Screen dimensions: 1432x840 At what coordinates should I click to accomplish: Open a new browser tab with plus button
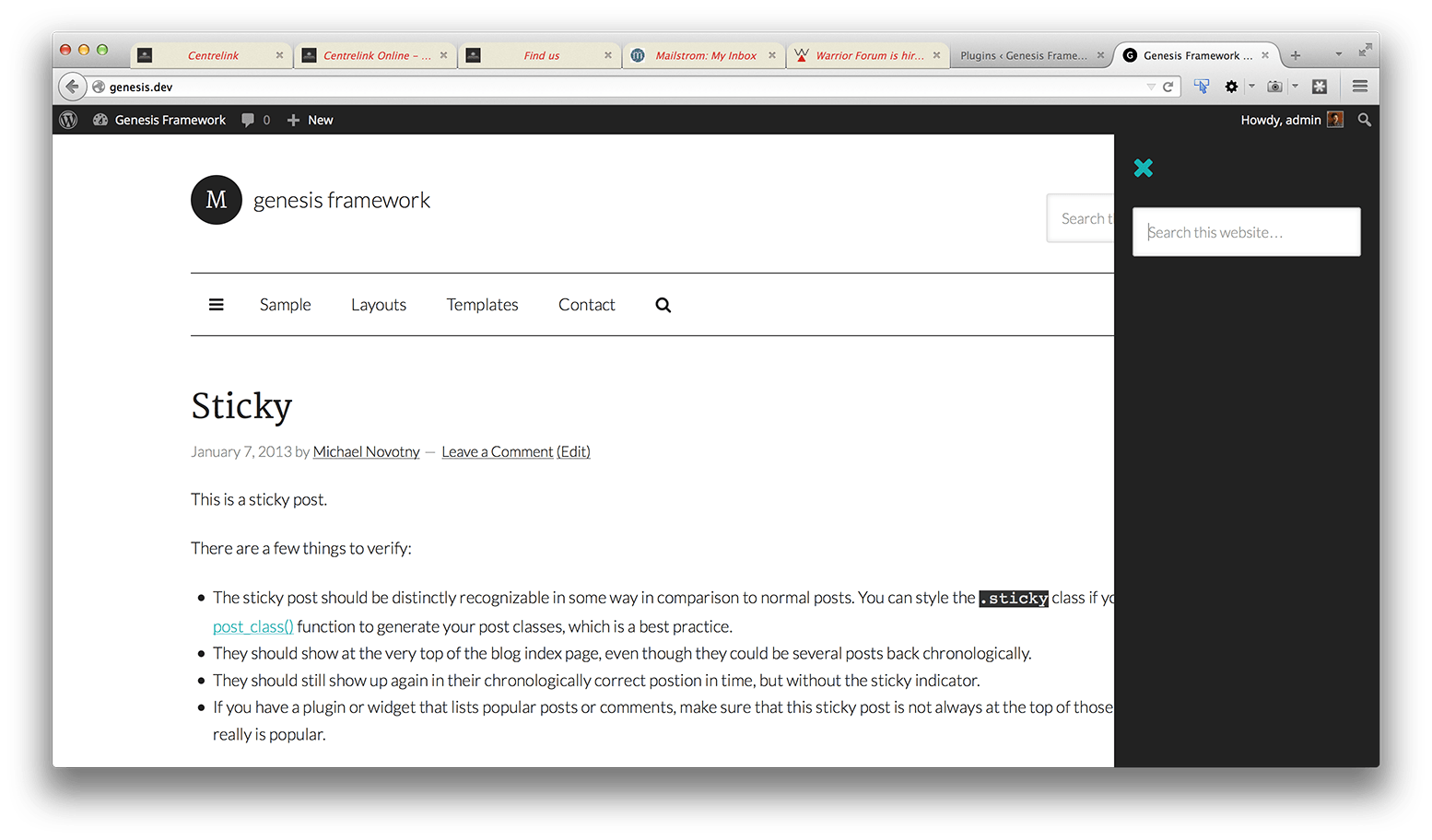(x=1296, y=55)
